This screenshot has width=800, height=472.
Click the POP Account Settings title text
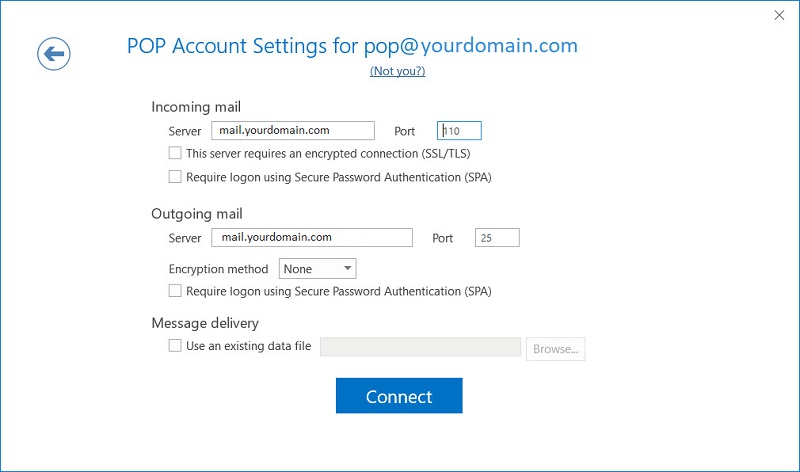[351, 45]
